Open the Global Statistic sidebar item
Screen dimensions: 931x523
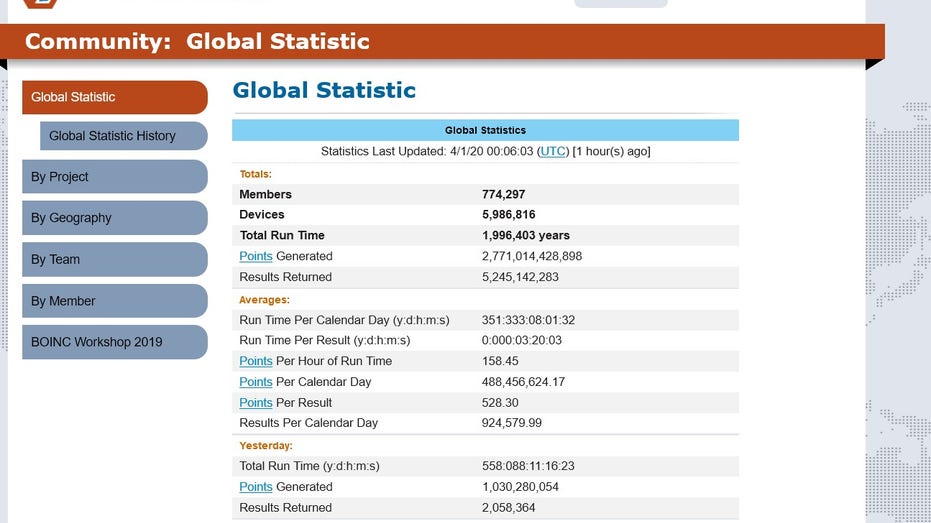115,97
